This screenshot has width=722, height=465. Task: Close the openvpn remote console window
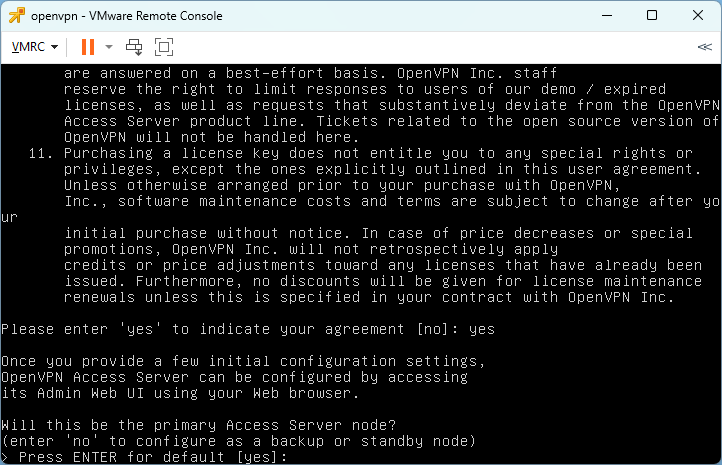[x=698, y=15]
